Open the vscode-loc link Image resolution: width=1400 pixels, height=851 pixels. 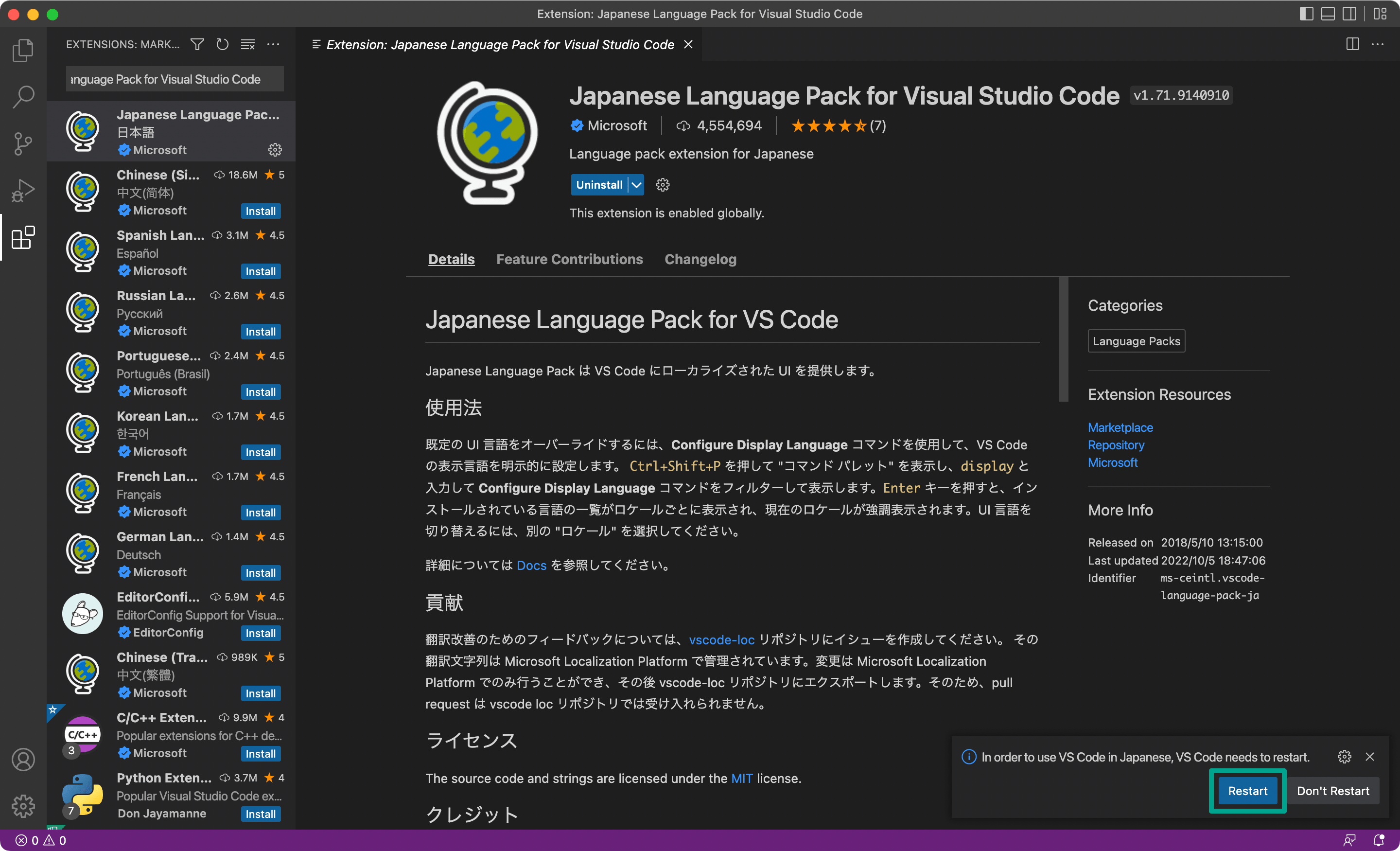[721, 639]
